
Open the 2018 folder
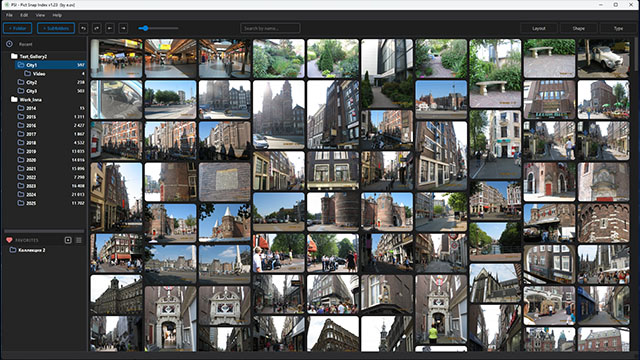click(51, 142)
